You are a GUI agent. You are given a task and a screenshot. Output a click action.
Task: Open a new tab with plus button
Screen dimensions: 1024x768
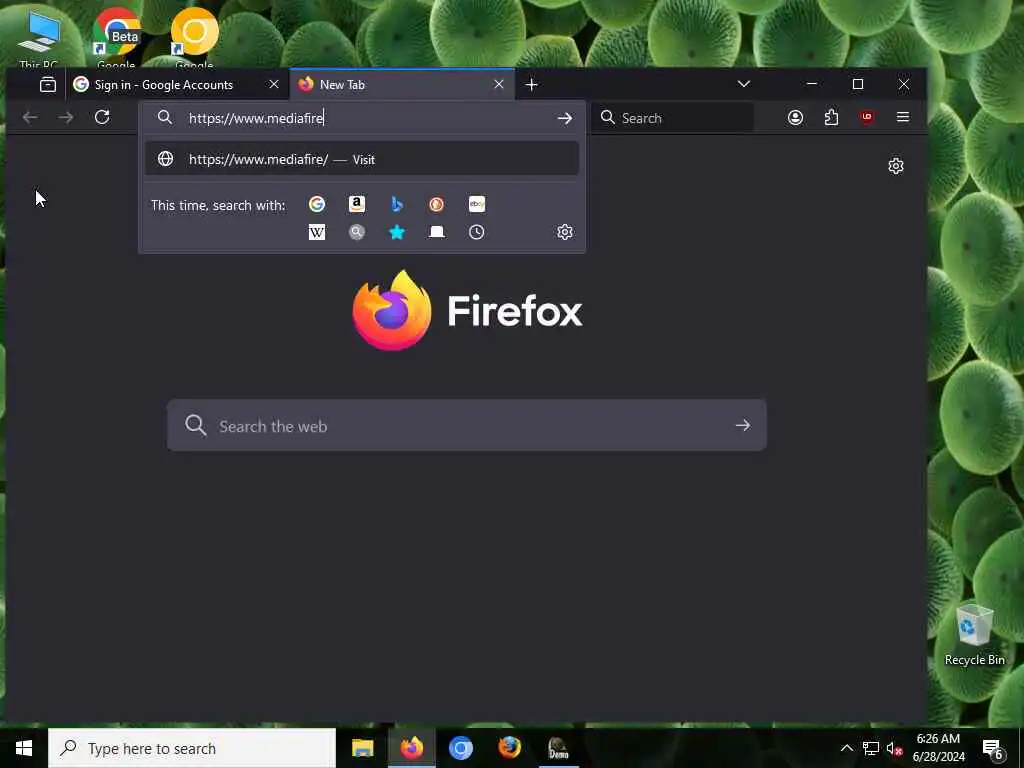click(532, 84)
